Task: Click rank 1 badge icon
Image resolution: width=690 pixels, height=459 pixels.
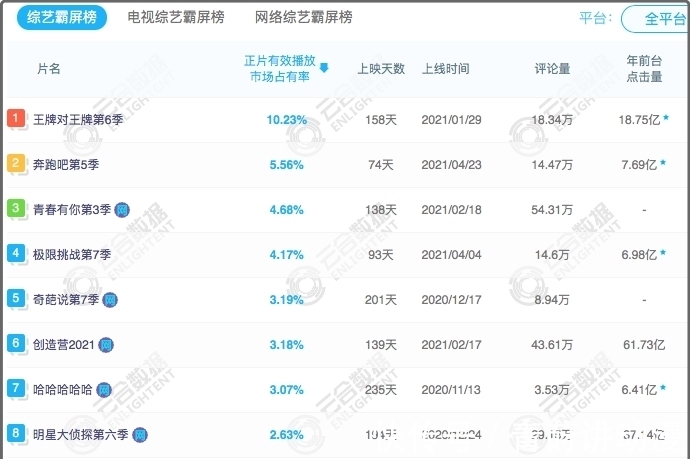Action: 16,119
